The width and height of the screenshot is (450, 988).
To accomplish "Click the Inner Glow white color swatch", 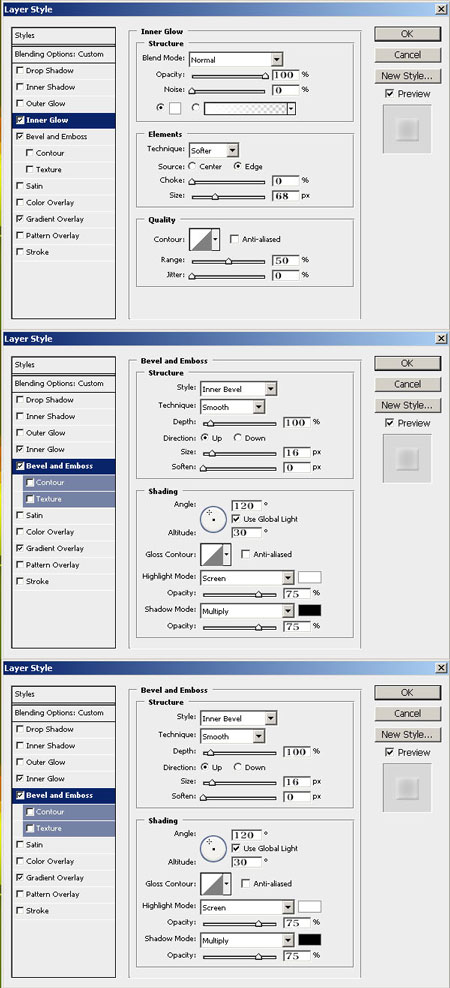I will point(175,108).
